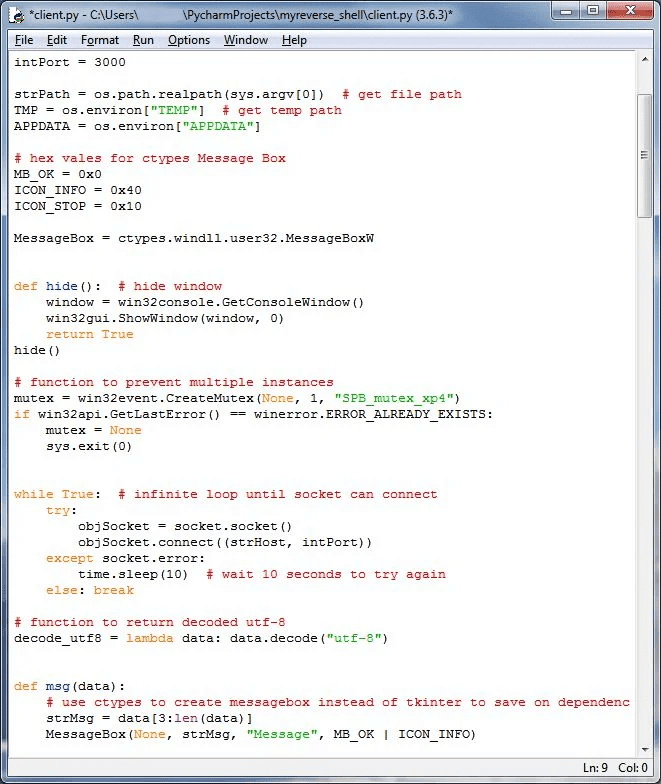Click the 'def msg(data):' definition line
This screenshot has height=784, width=661.
[70, 686]
